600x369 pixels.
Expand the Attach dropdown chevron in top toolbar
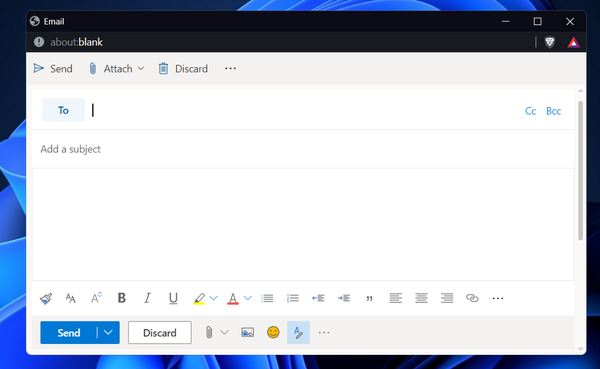tap(141, 69)
